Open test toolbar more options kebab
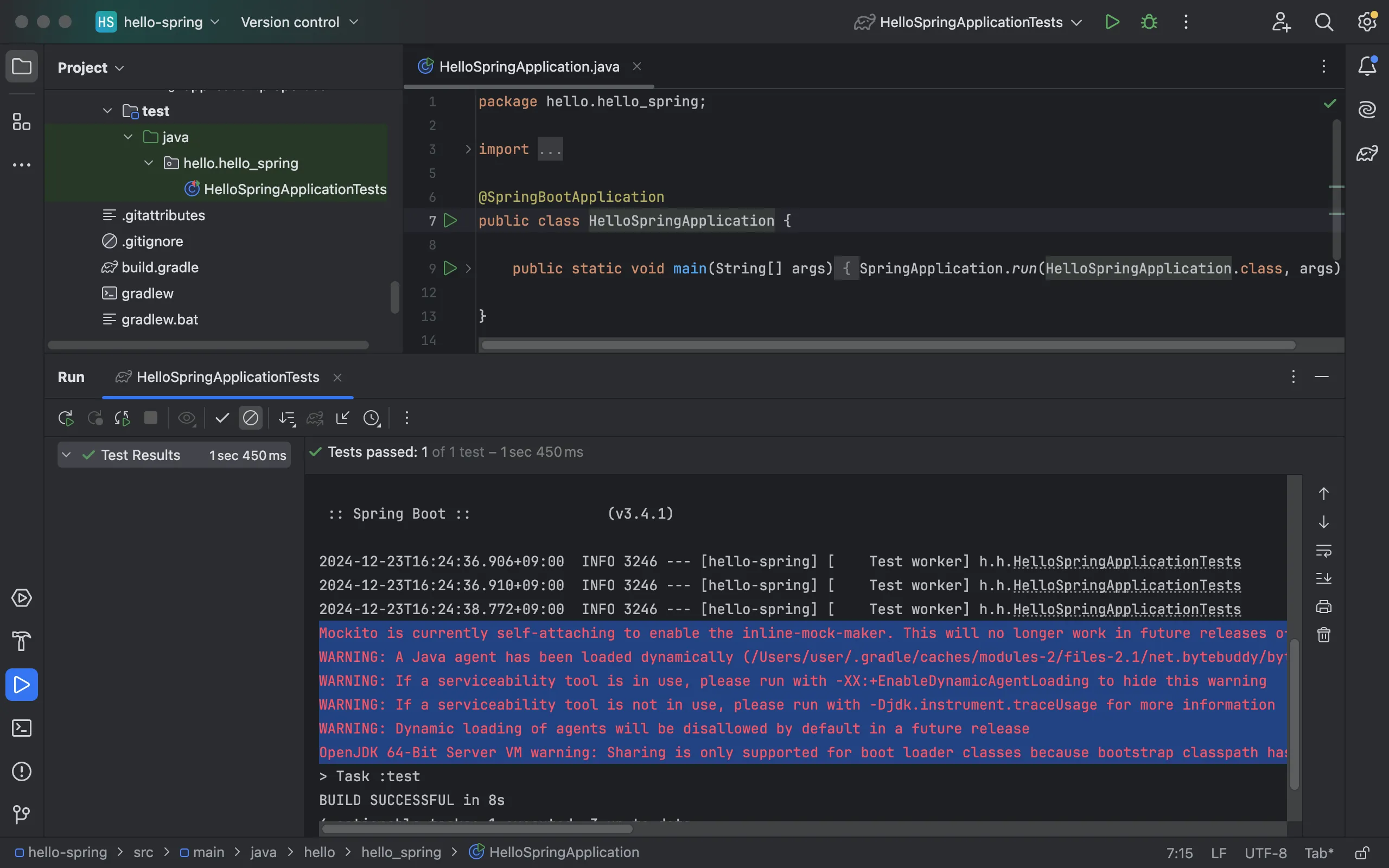This screenshot has width=1389, height=868. pos(406,418)
